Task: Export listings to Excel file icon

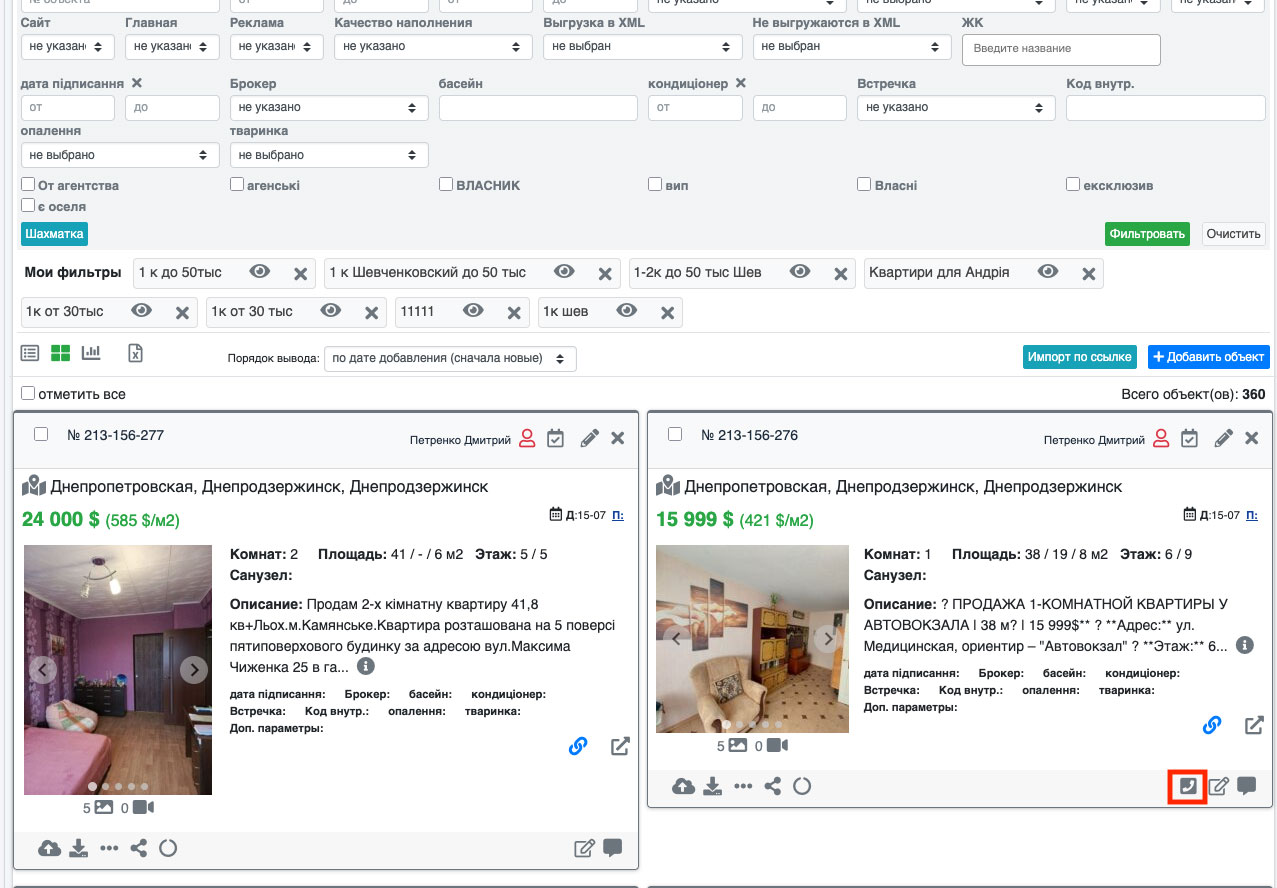Action: (136, 352)
